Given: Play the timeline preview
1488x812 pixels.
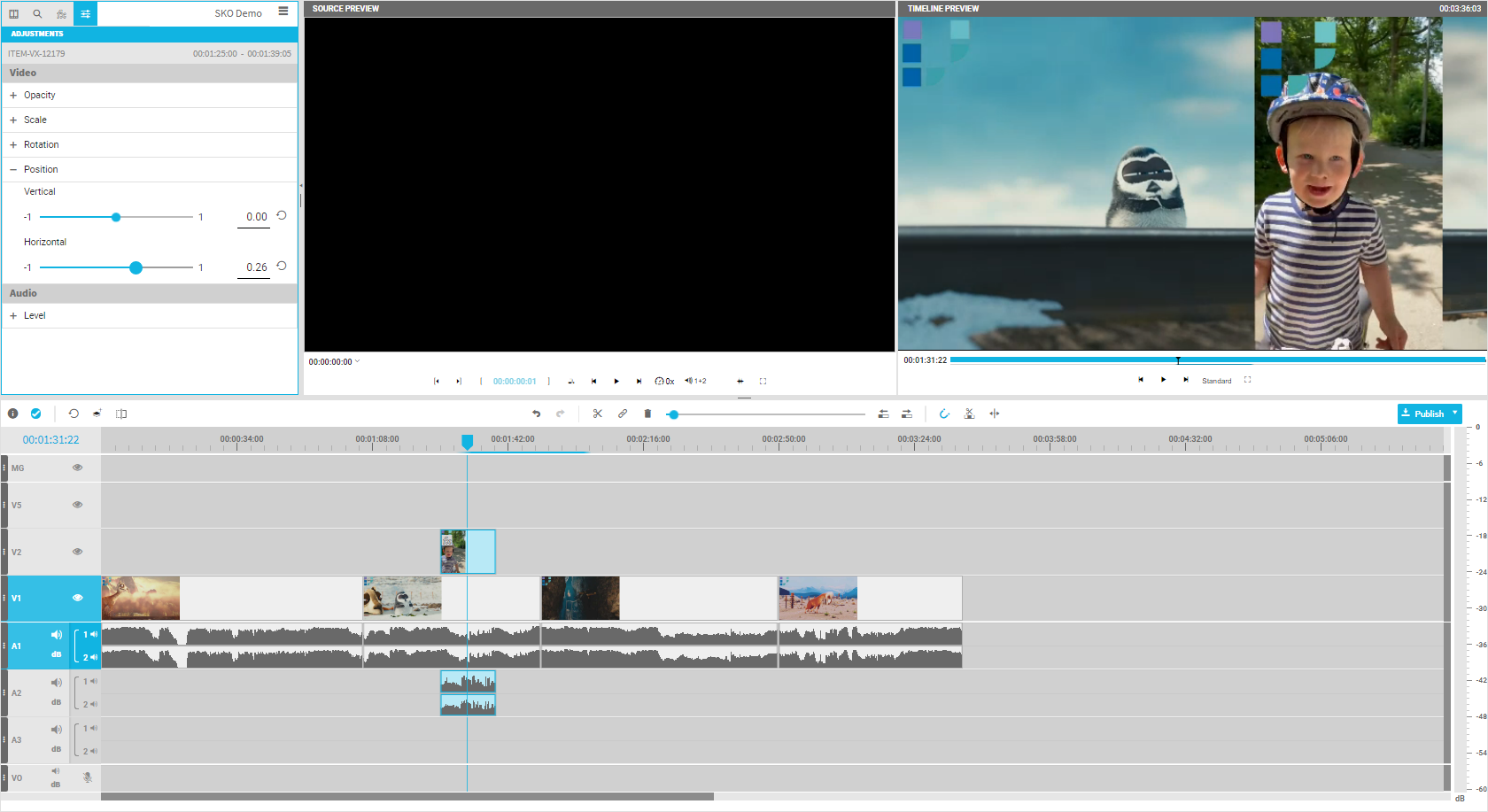Looking at the screenshot, I should tap(1163, 380).
